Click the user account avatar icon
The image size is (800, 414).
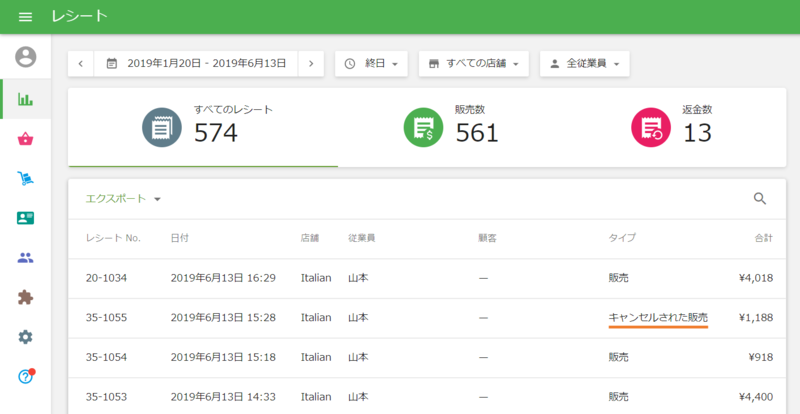pyautogui.click(x=25, y=57)
